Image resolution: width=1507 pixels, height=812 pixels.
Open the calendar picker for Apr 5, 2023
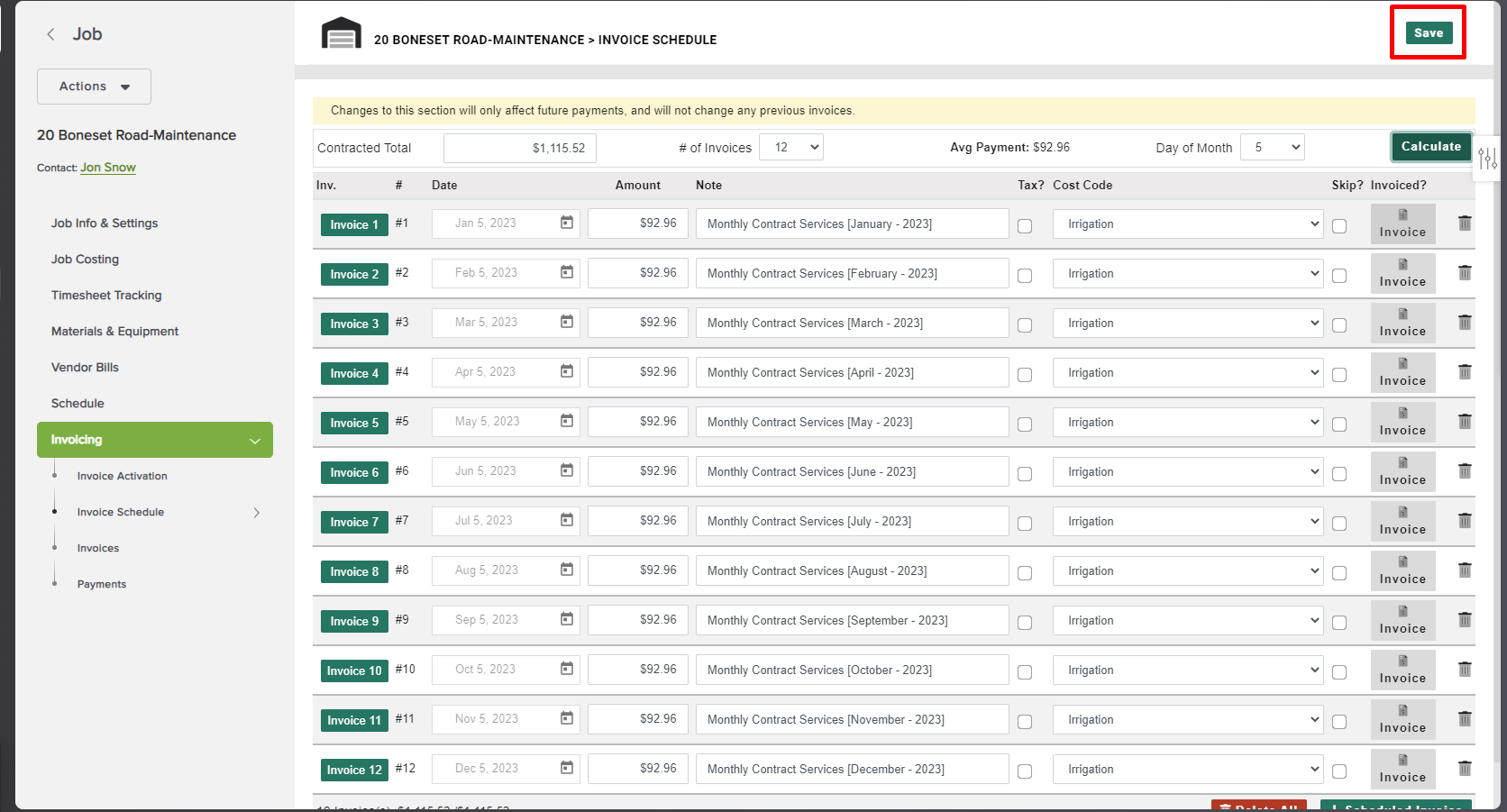(x=567, y=371)
